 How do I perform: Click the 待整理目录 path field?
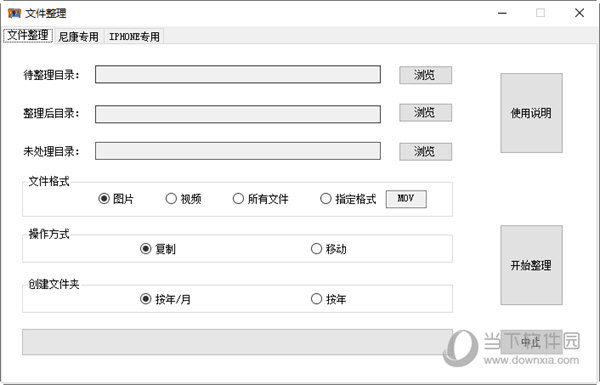238,74
